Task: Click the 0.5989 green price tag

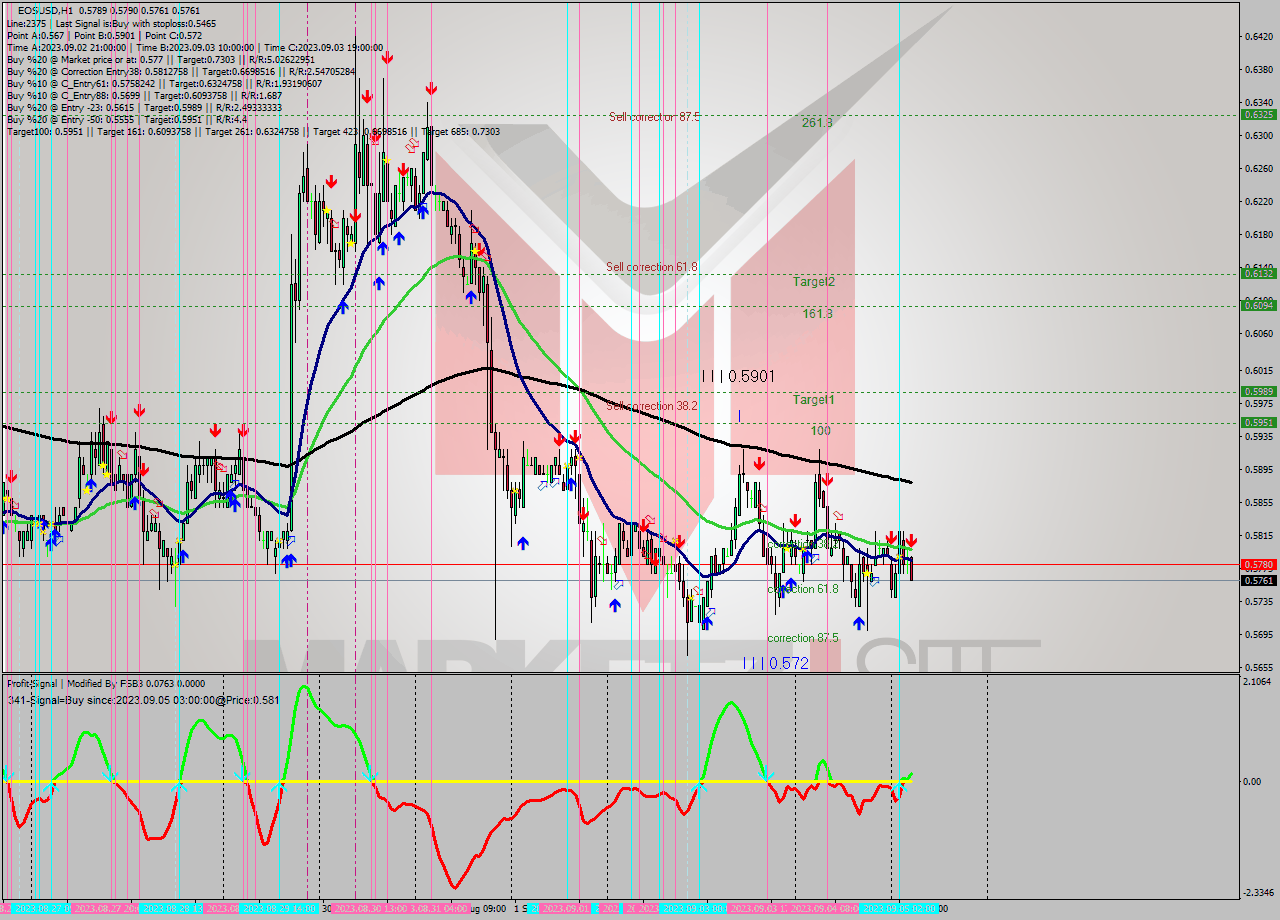Action: click(1258, 392)
